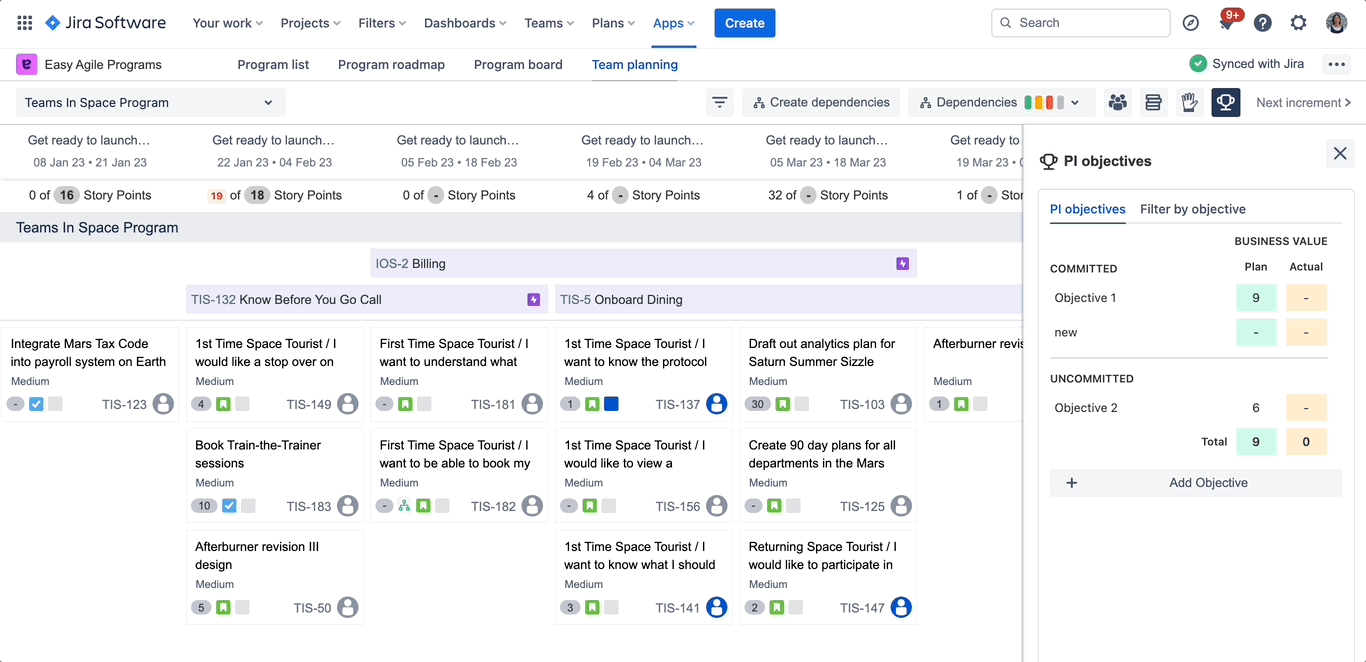Click the stacked cards backlog icon
The width and height of the screenshot is (1366, 662).
(1153, 102)
